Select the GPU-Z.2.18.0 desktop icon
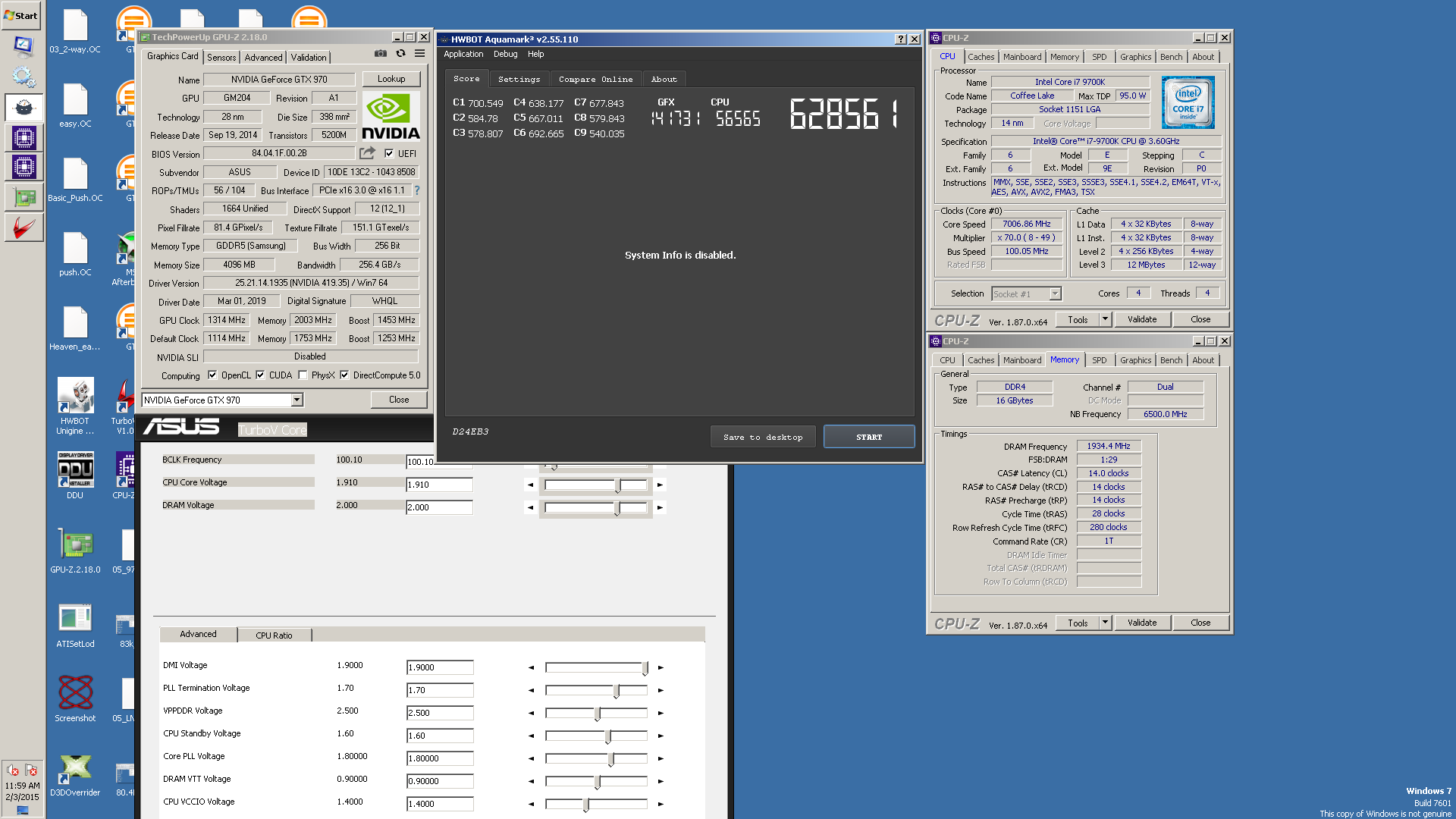 coord(75,551)
